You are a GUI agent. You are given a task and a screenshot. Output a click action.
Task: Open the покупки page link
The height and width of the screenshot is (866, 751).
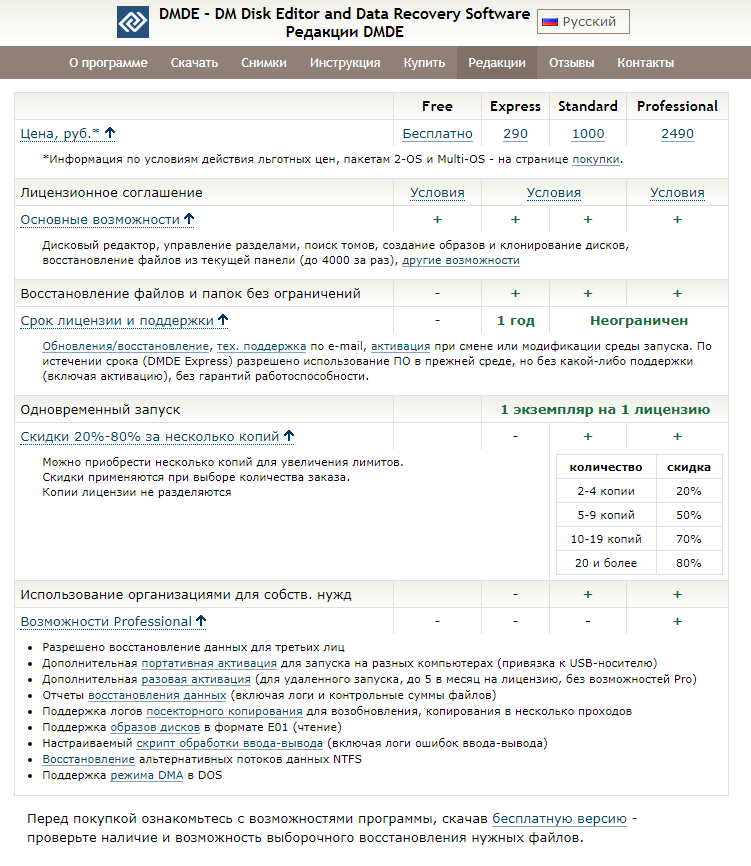pos(596,159)
